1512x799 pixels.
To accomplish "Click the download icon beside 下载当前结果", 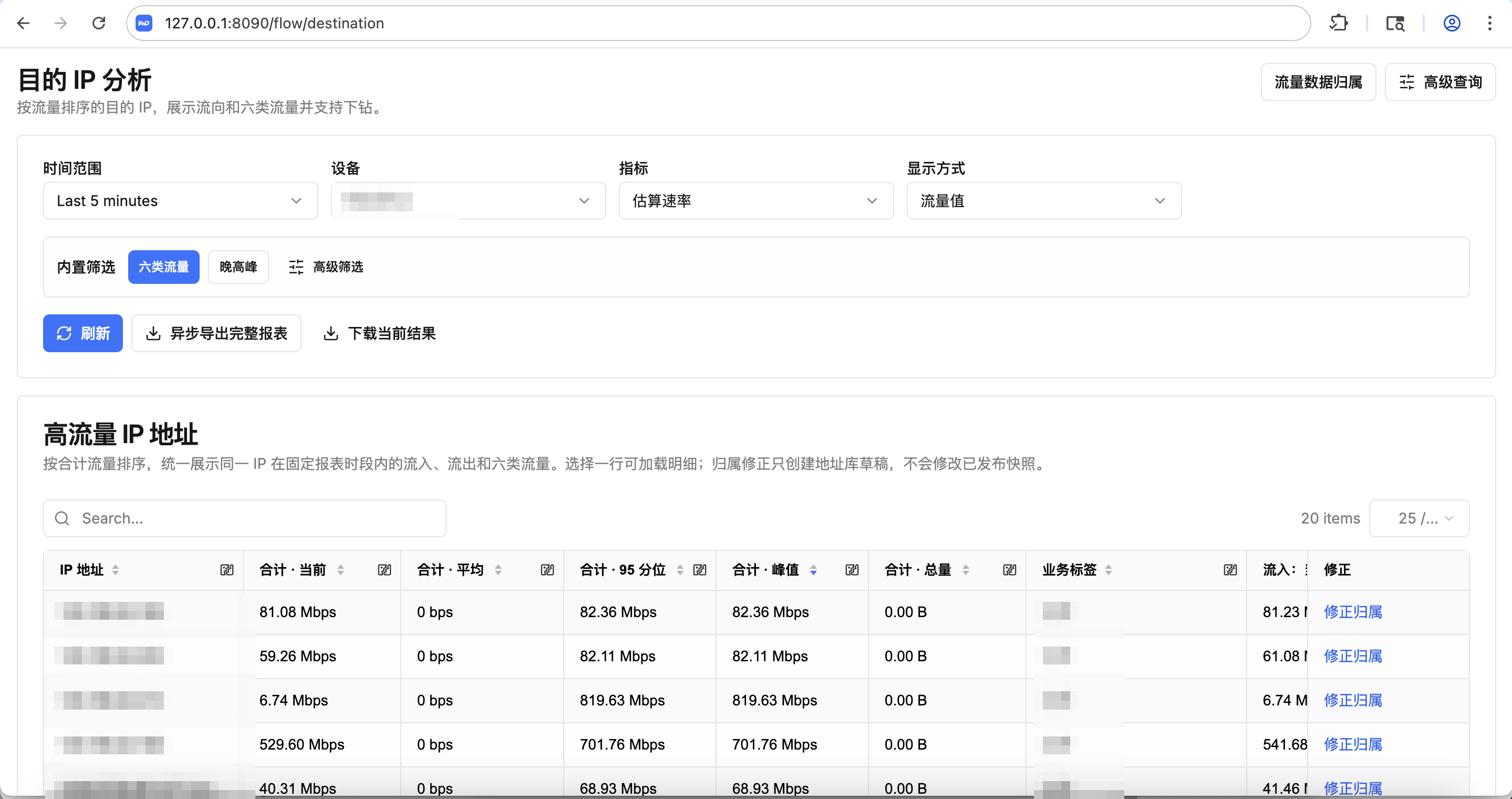I will coord(331,333).
